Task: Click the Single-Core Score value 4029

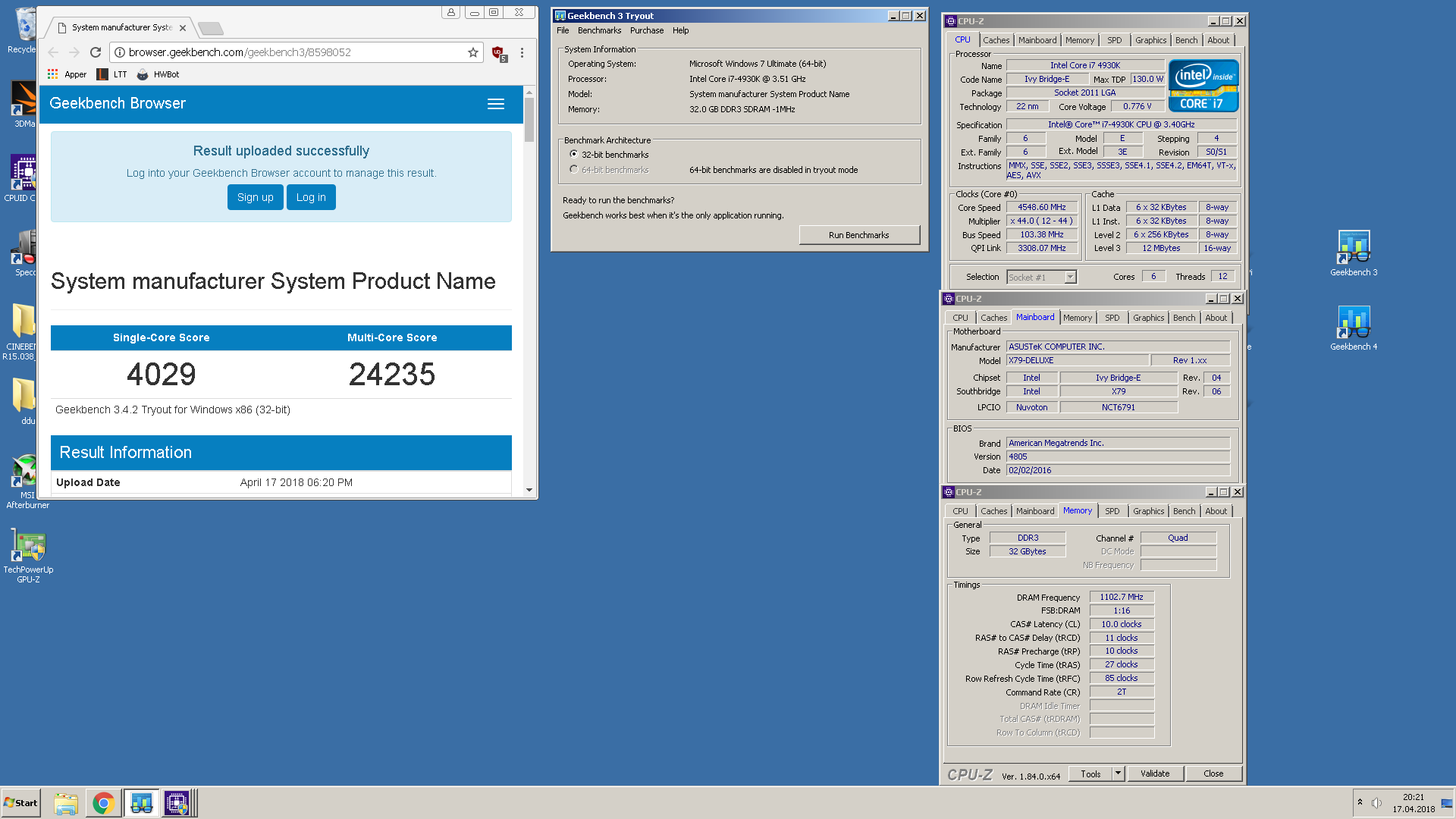Action: 162,374
